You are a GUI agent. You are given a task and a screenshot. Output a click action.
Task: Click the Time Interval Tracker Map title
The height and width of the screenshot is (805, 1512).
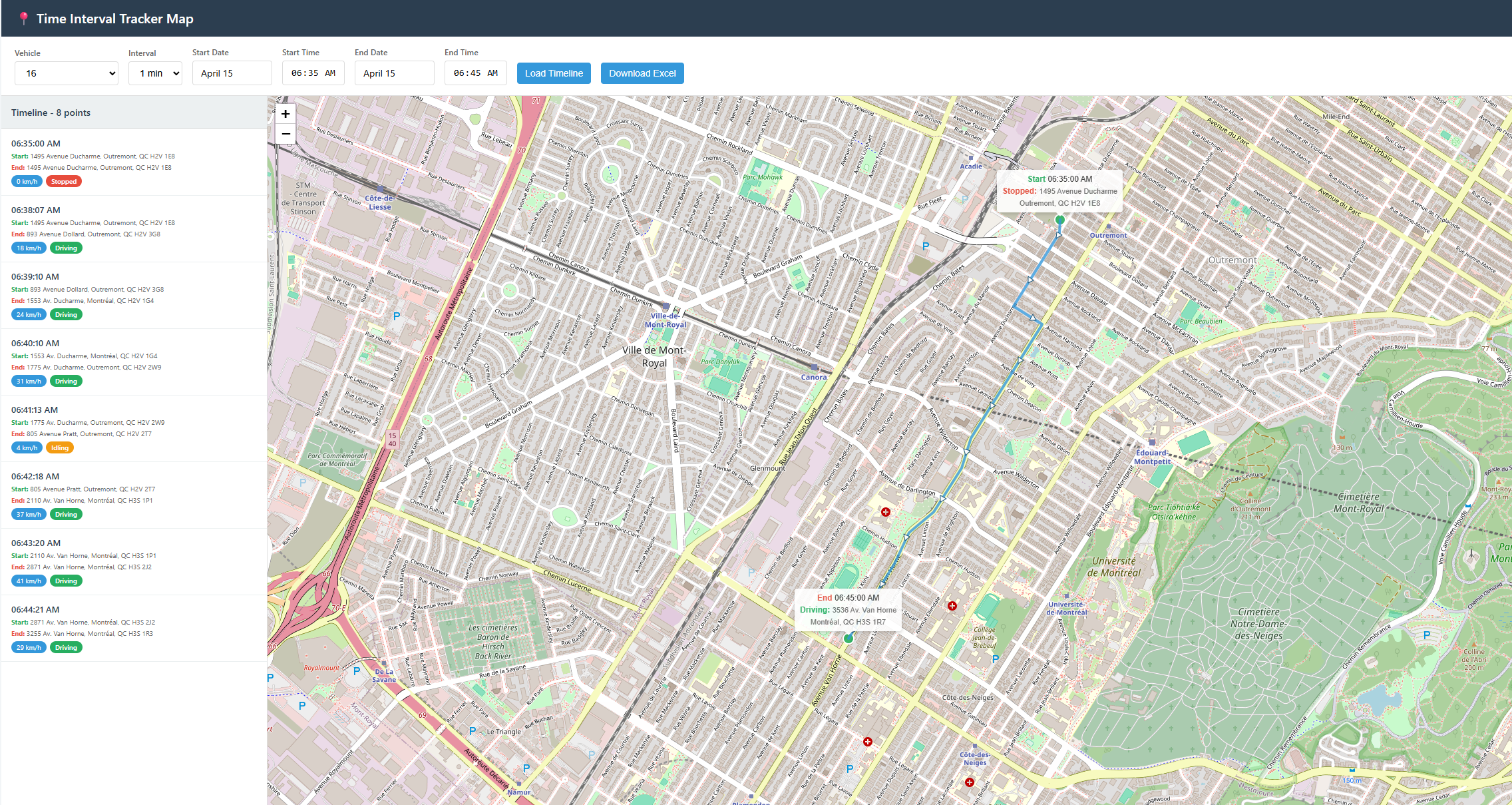114,19
